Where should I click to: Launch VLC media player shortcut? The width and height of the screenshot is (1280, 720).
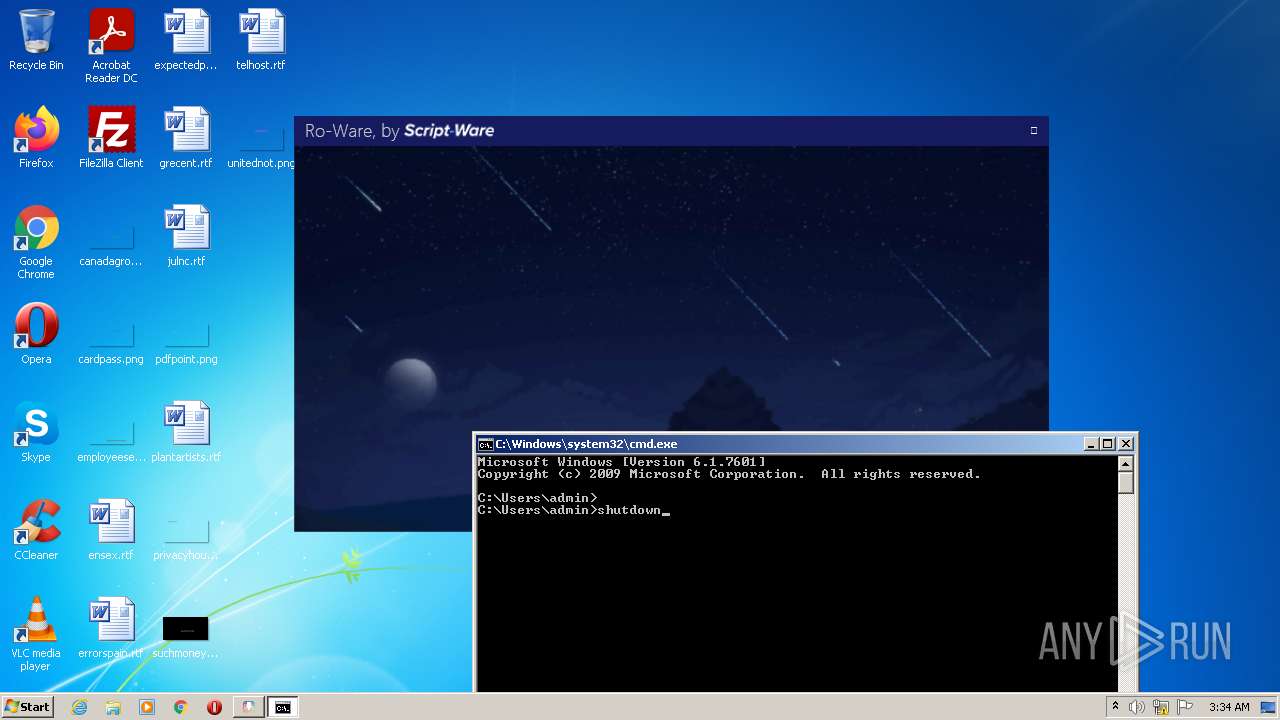[36, 634]
